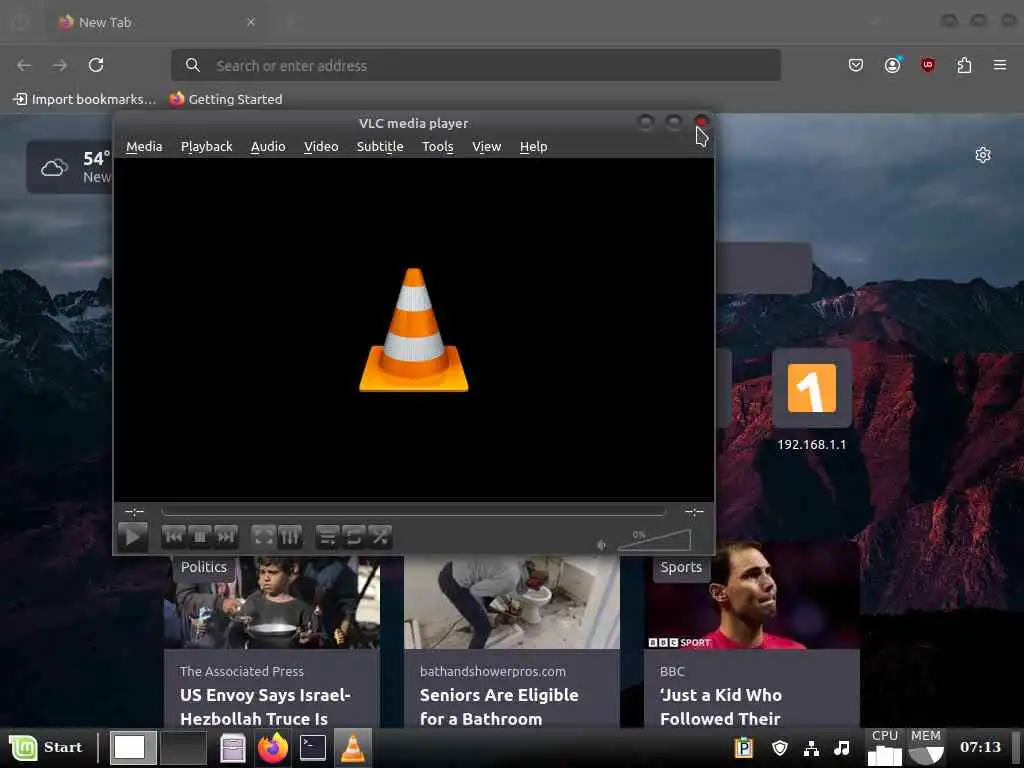The width and height of the screenshot is (1024, 768).
Task: Close the VLC media player window
Action: 701,122
